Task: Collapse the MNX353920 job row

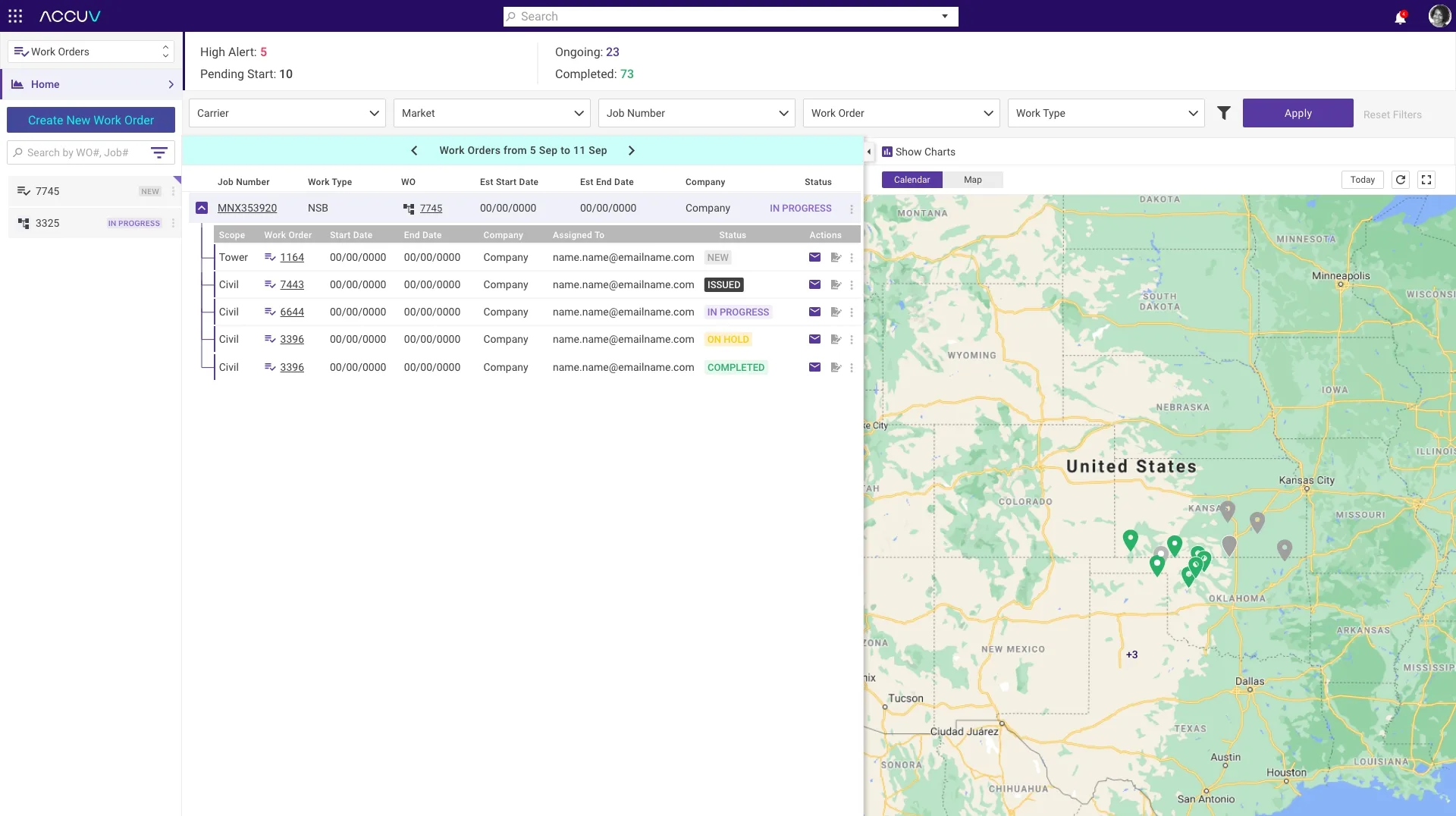Action: (x=202, y=208)
